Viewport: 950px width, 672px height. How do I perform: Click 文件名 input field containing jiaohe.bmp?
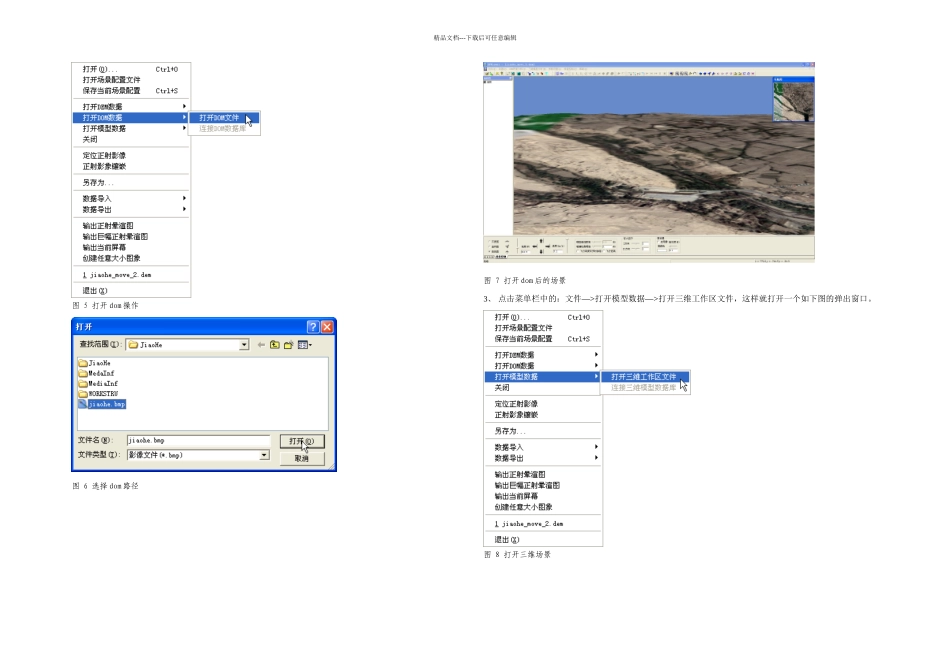click(198, 441)
